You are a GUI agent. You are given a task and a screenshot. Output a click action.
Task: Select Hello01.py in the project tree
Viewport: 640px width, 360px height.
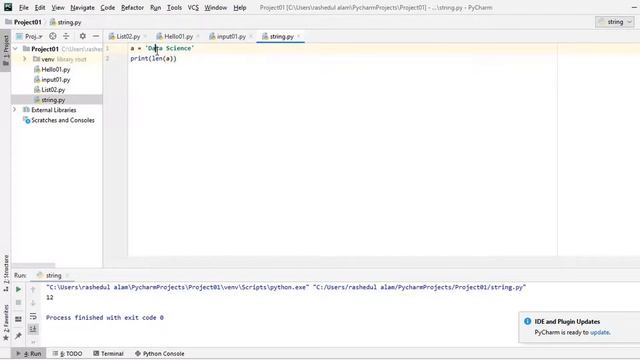(x=56, y=69)
